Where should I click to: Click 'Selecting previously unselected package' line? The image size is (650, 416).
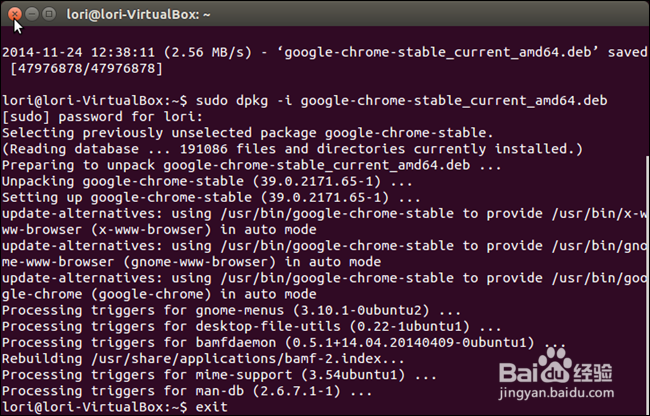point(248,133)
